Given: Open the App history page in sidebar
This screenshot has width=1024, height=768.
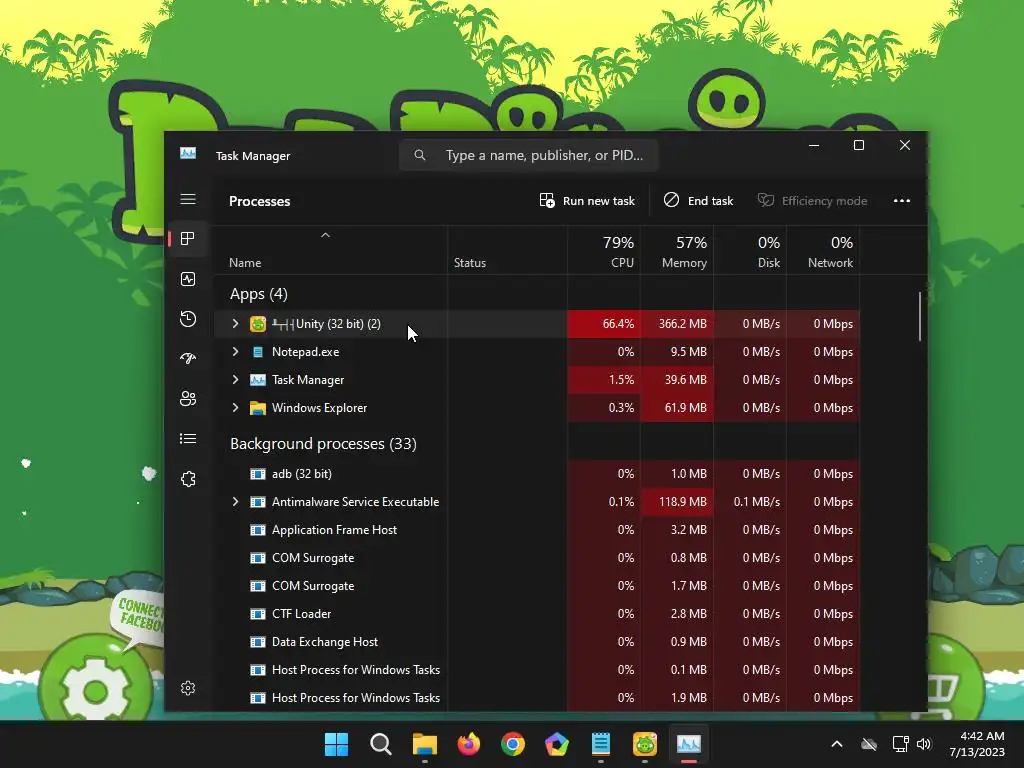Looking at the screenshot, I should click(188, 319).
